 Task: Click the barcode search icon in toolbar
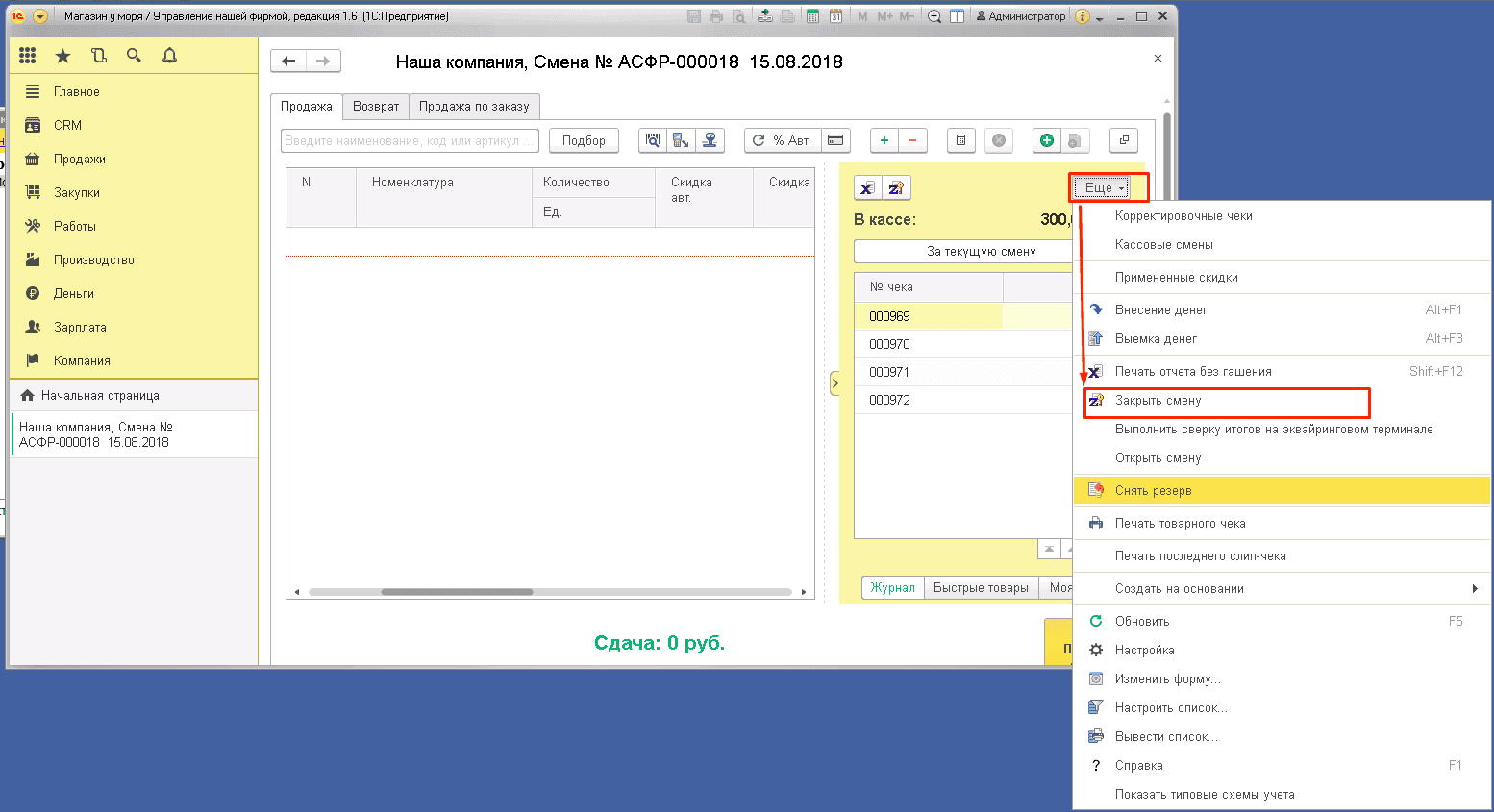click(x=653, y=140)
